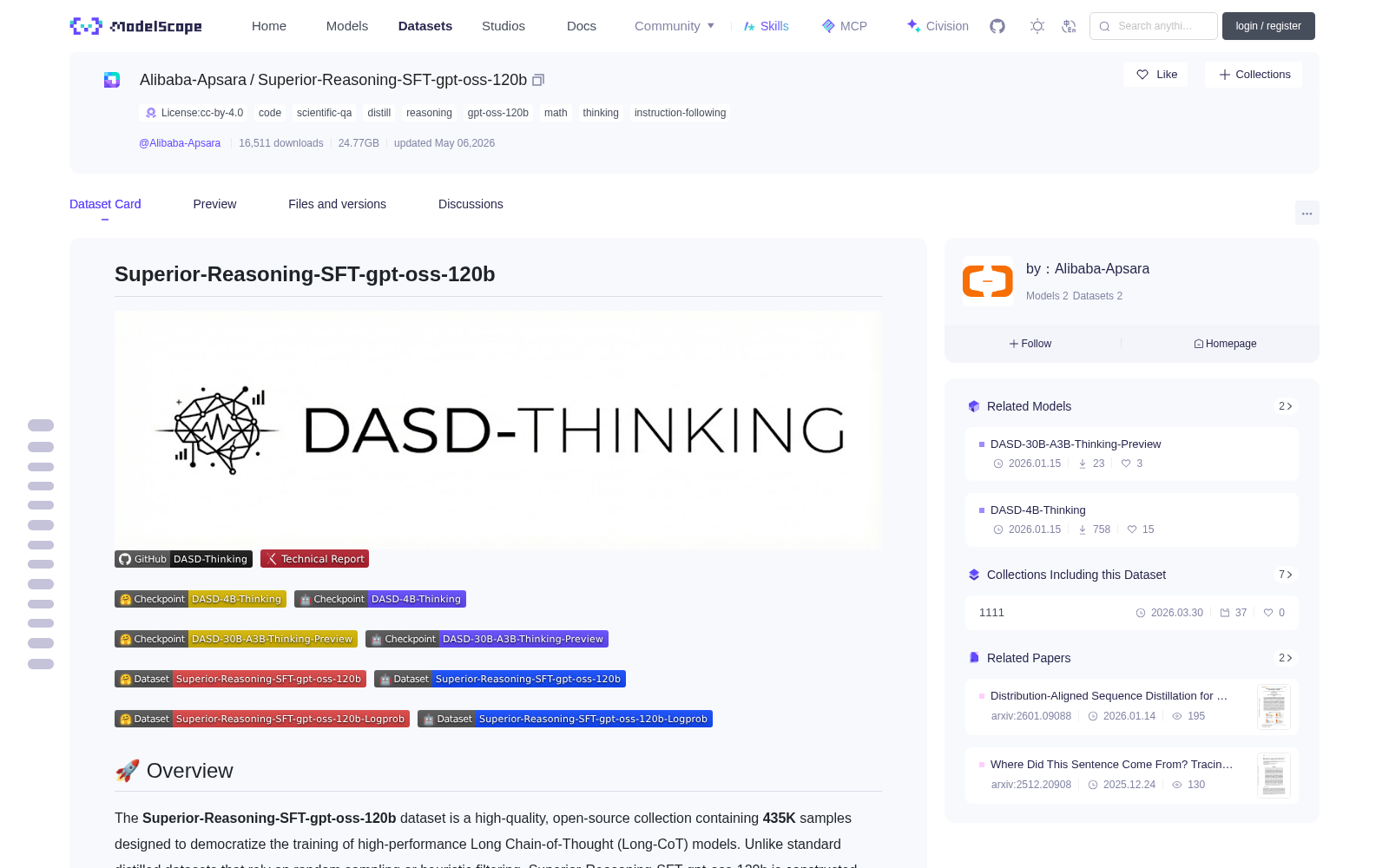Open the 1111 collection entry
This screenshot has height=868, width=1389.
click(1132, 613)
